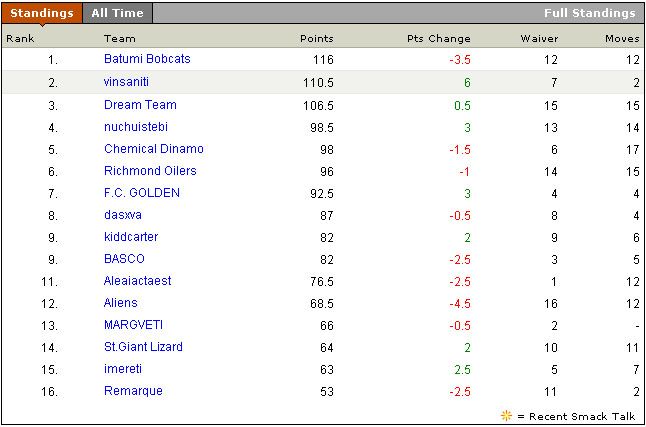Click the Aleaiactaest team link
Image resolution: width=646 pixels, height=427 pixels.
click(x=137, y=281)
